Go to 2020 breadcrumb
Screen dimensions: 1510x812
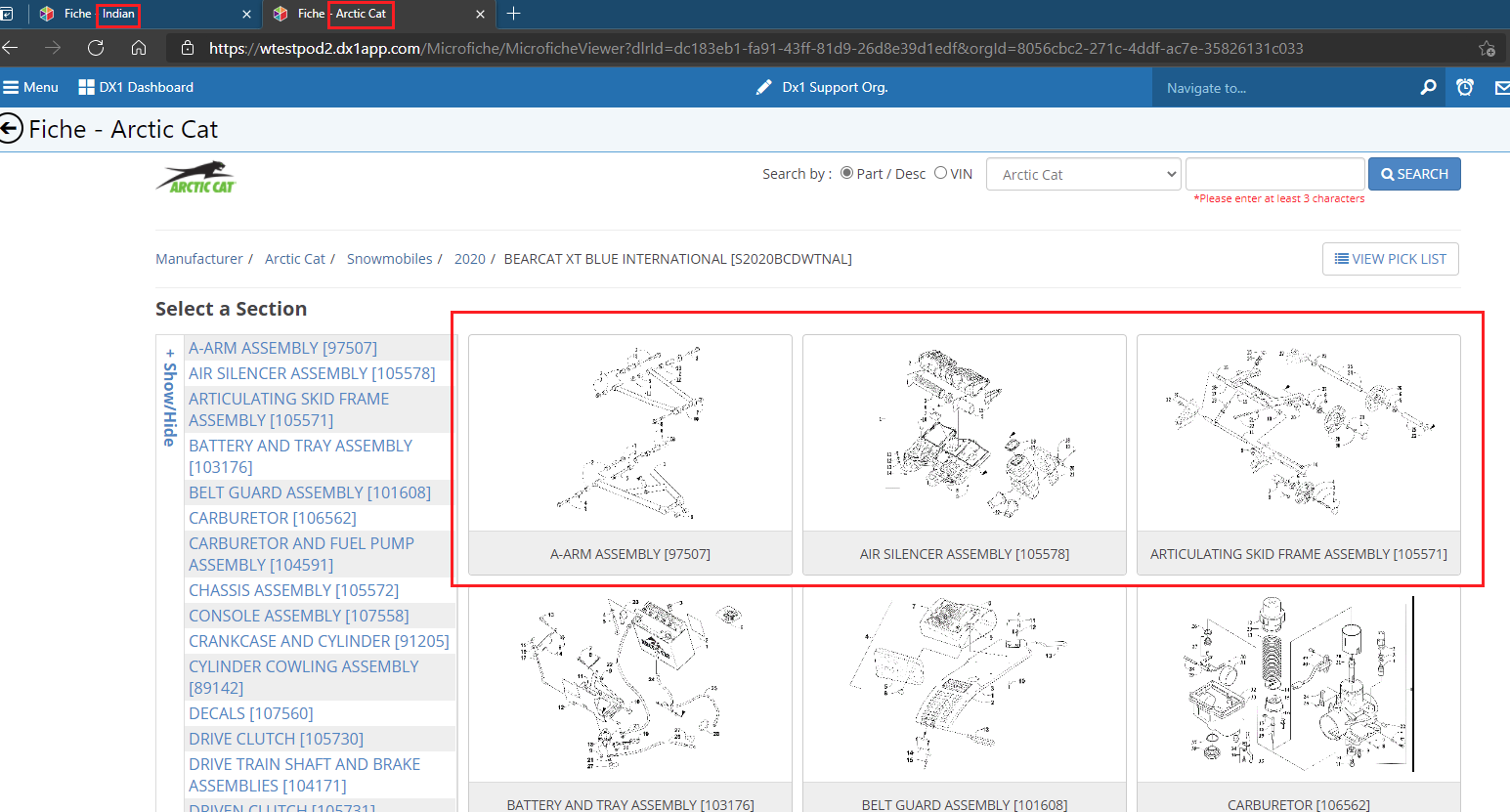click(469, 259)
